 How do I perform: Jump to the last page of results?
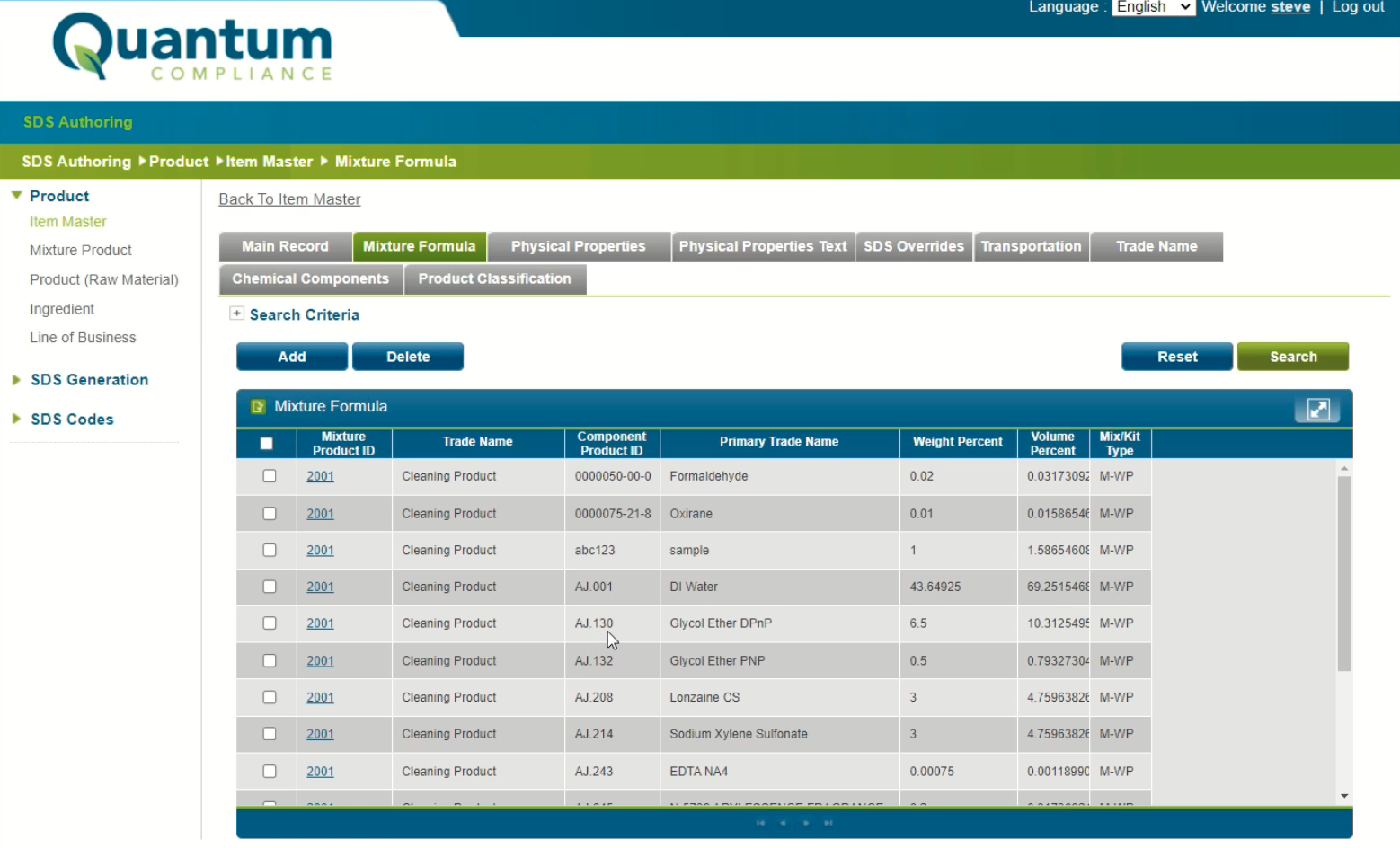(828, 822)
